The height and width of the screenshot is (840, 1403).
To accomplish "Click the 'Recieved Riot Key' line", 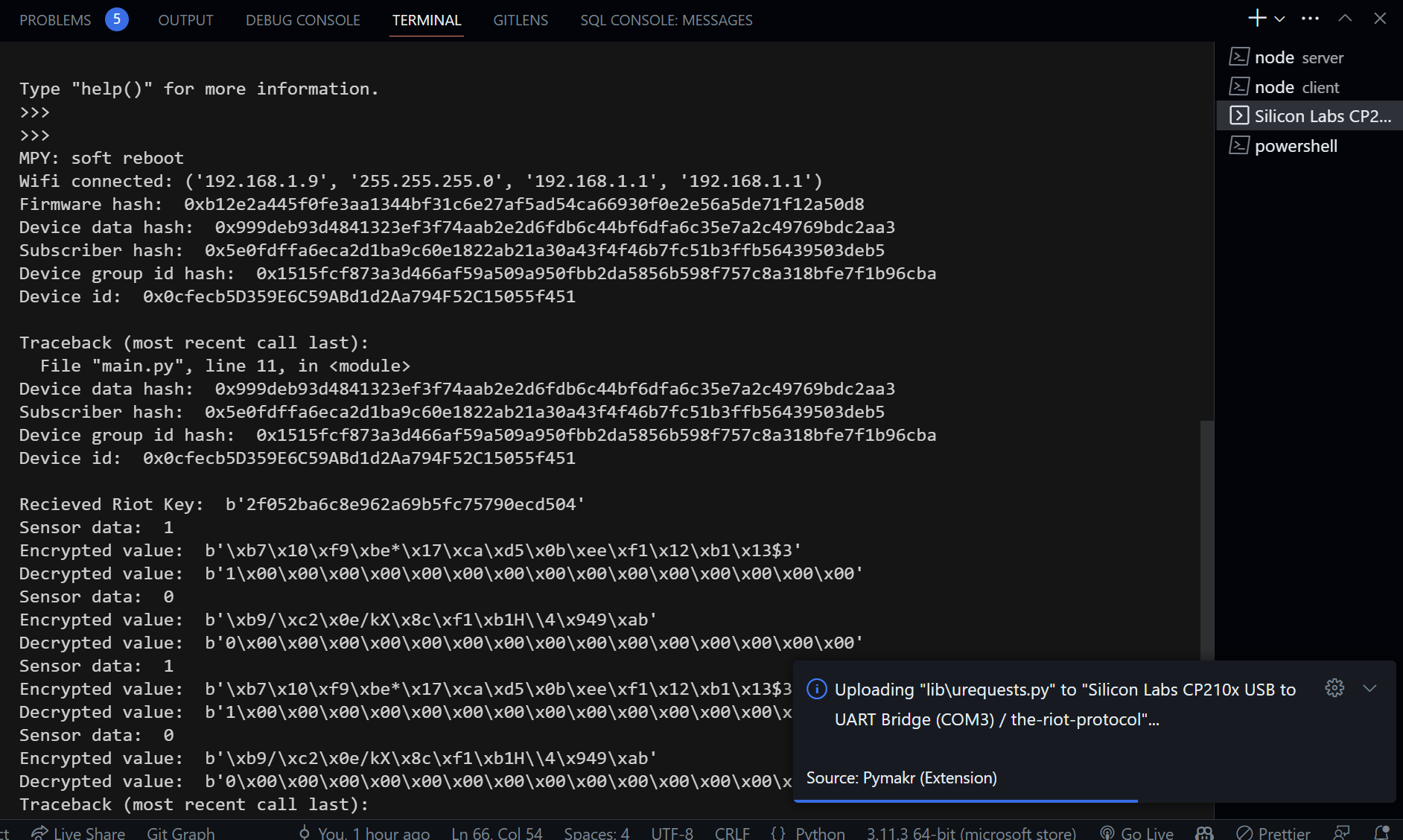I will (302, 504).
